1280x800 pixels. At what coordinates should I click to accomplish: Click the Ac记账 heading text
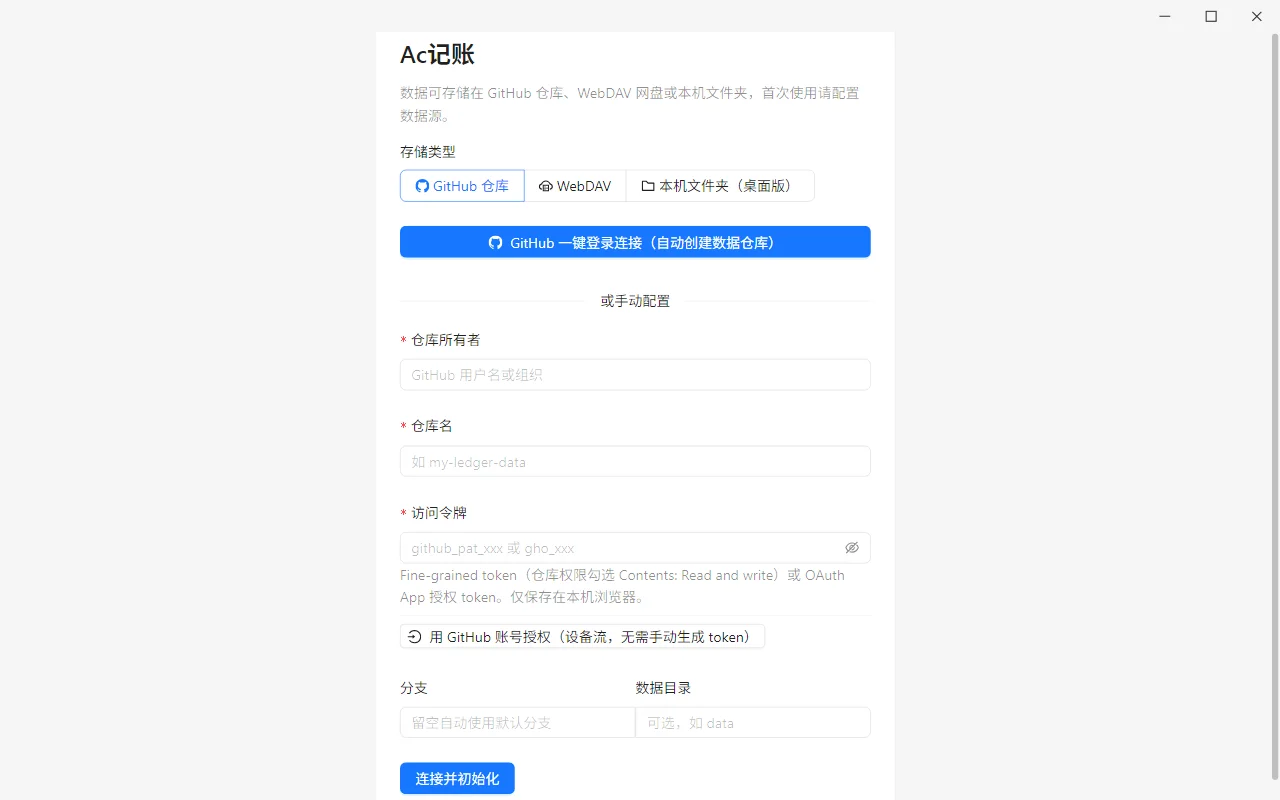[437, 55]
